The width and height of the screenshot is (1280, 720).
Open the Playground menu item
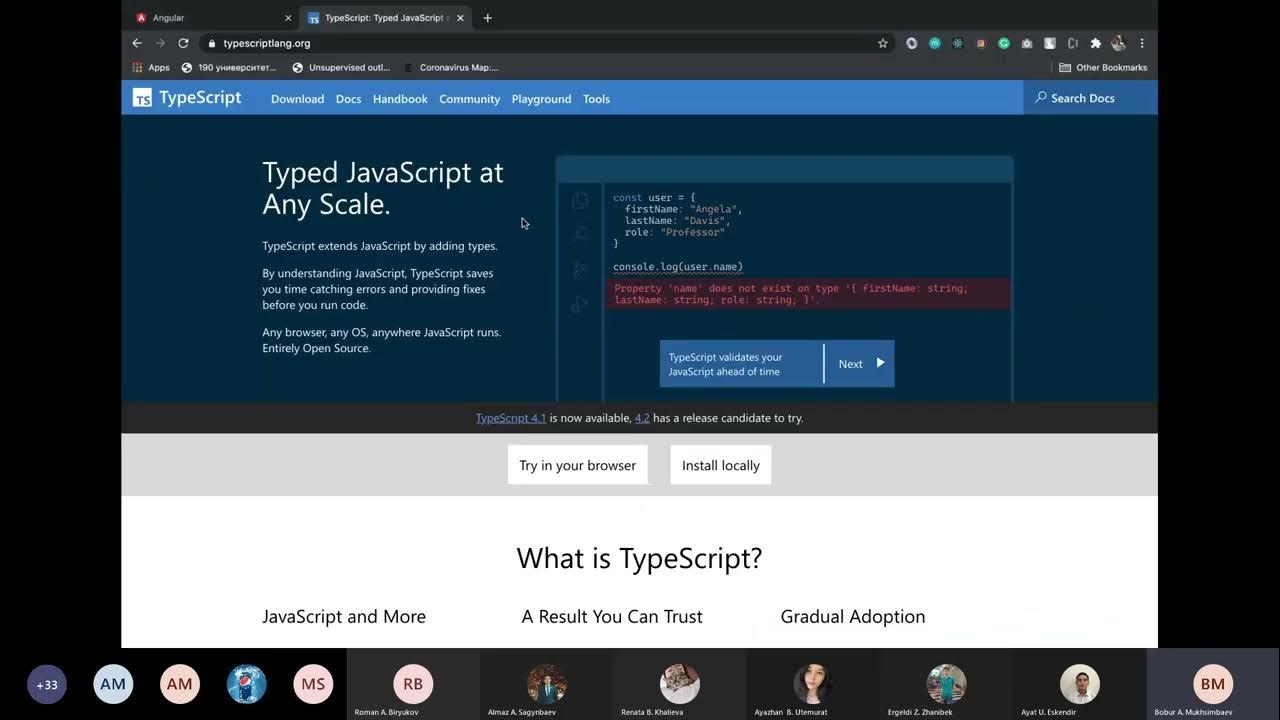click(541, 99)
